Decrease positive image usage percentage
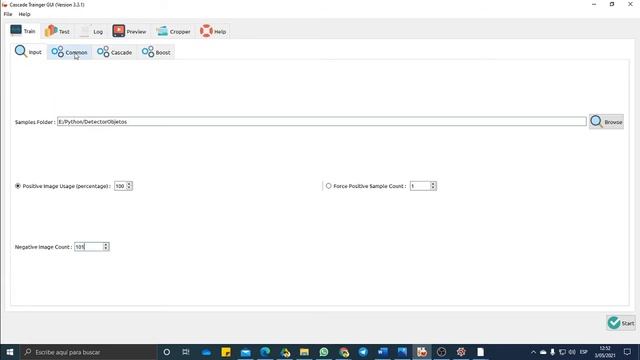 tap(129, 188)
